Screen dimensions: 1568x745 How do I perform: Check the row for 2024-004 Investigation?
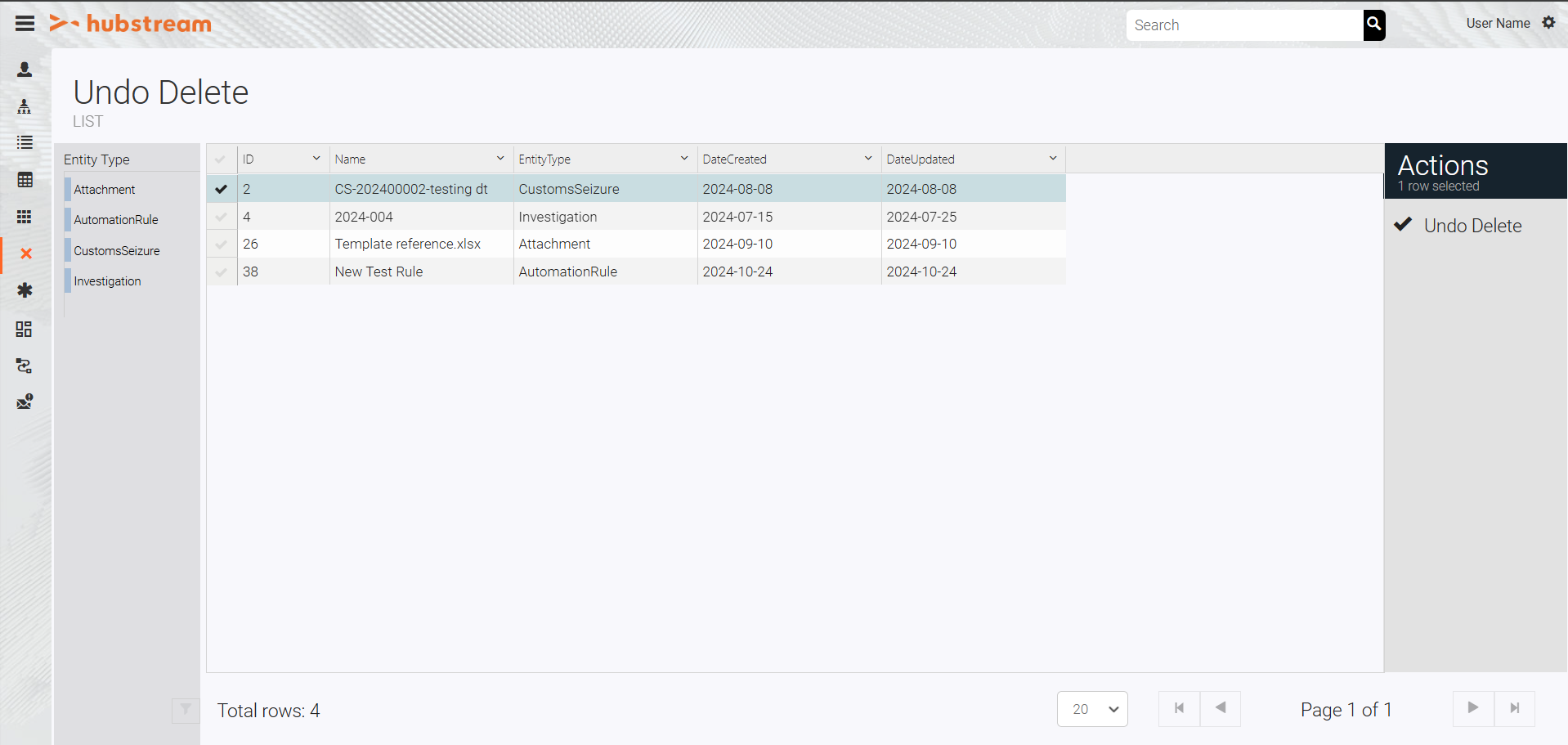tap(221, 217)
